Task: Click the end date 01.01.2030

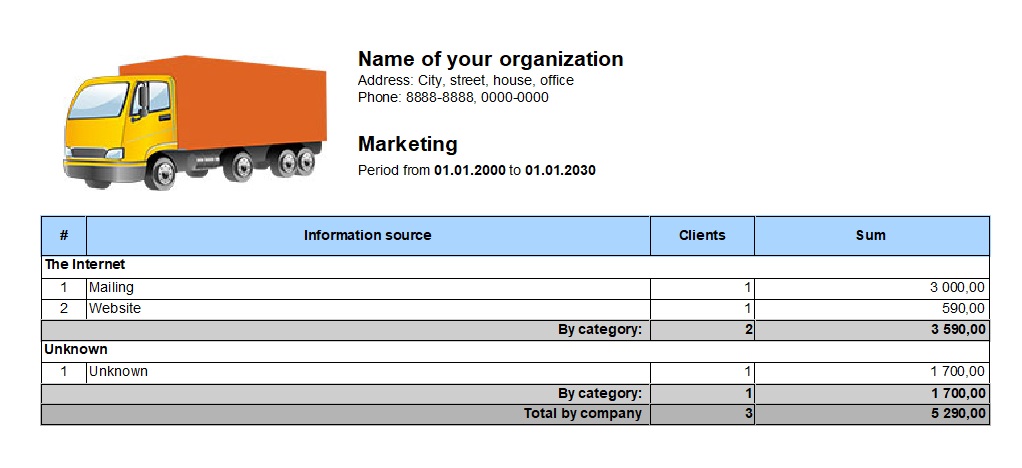Action: (x=560, y=171)
